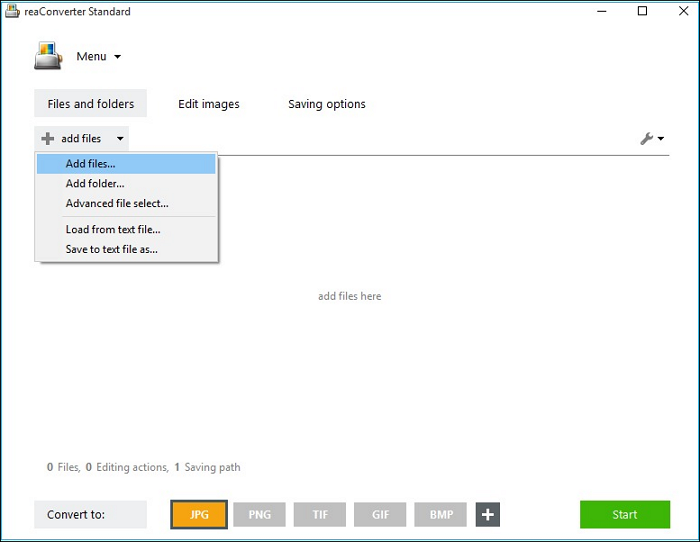Click the add files here drop area text
This screenshot has height=542, width=700.
point(350,296)
